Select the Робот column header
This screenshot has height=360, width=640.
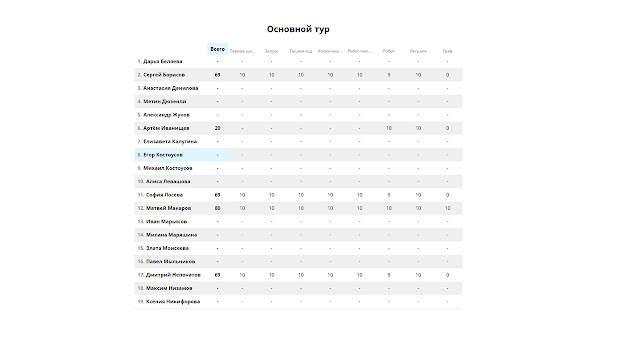pos(389,51)
